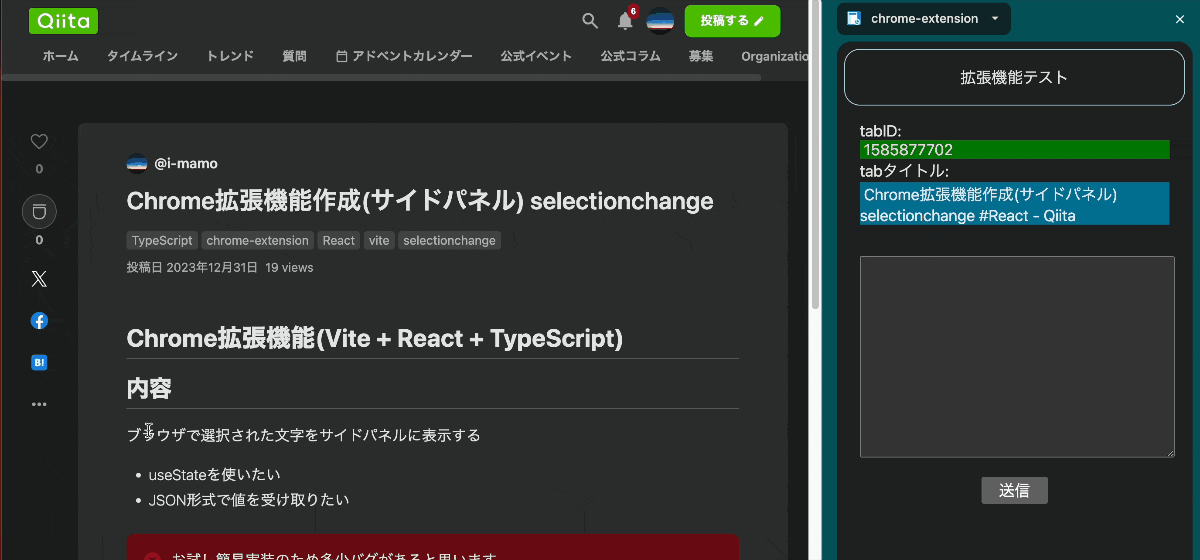Select the chrome-extension tag
This screenshot has width=1200, height=560.
coord(257,241)
